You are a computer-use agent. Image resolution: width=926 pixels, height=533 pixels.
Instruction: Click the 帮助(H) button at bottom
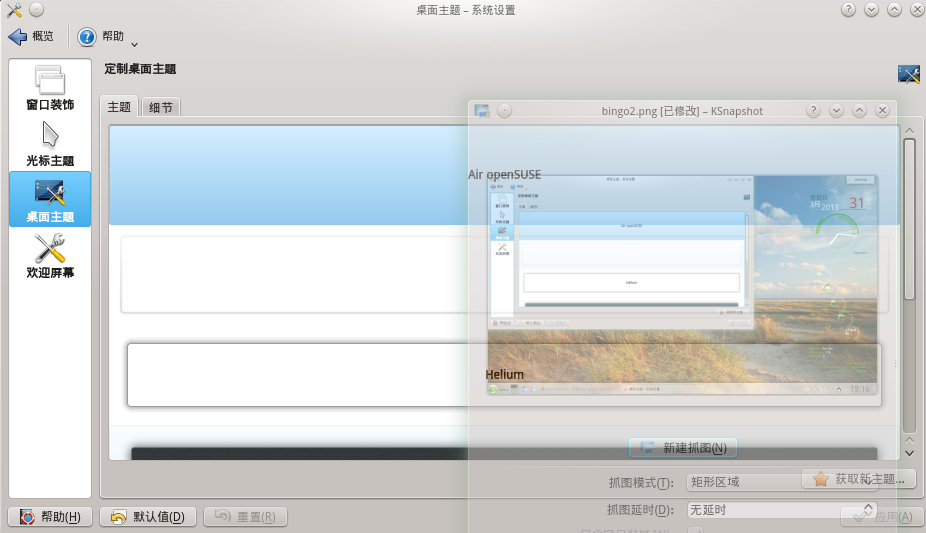[50, 517]
